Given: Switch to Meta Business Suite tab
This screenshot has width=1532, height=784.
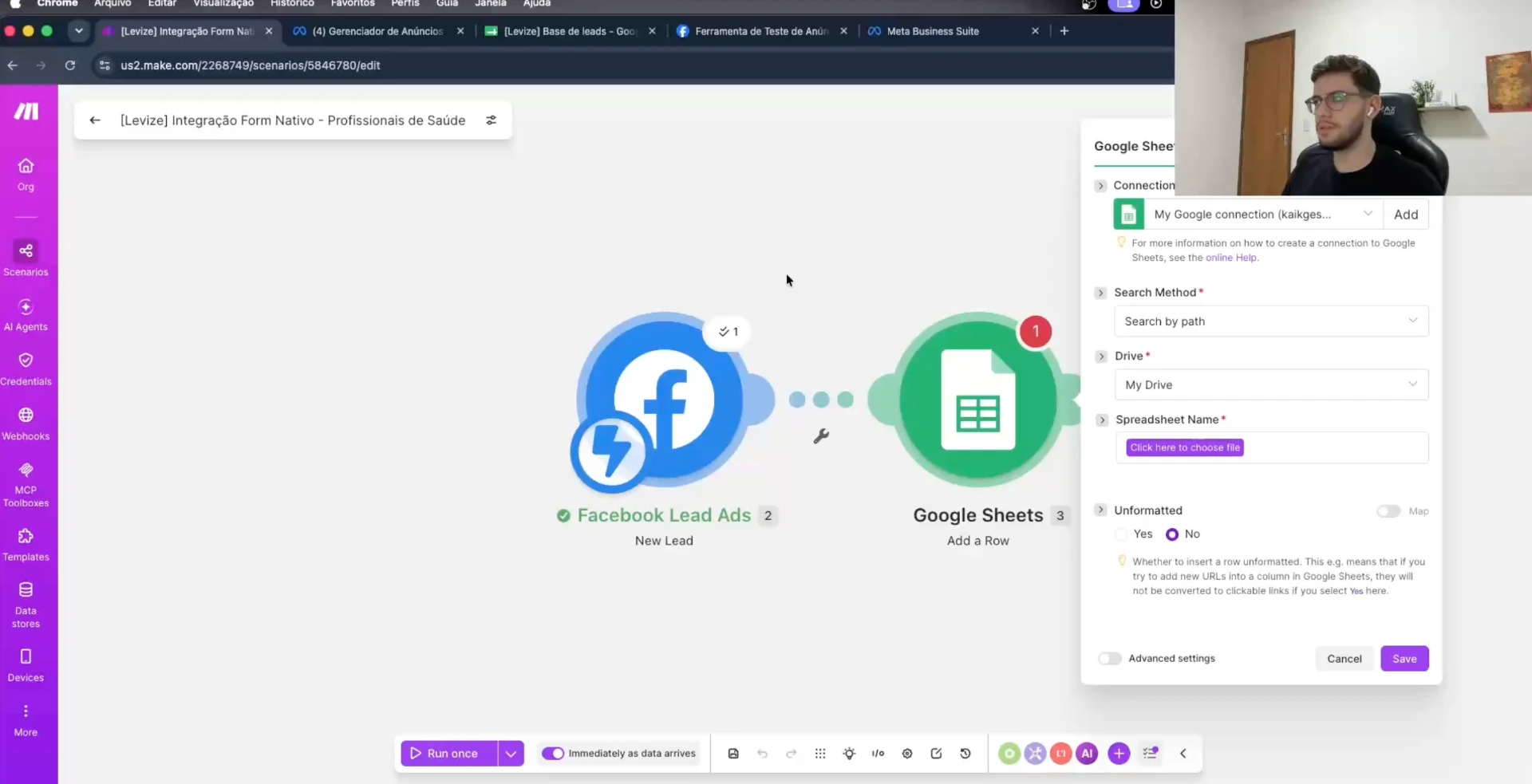Looking at the screenshot, I should tap(953, 31).
